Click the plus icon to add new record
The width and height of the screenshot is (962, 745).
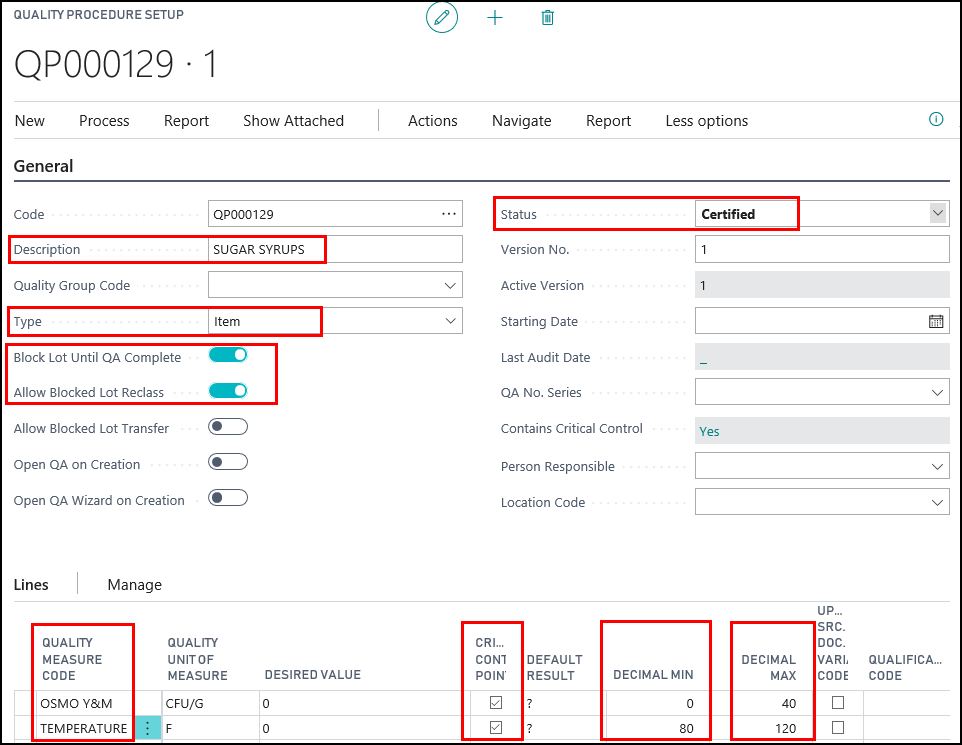495,18
